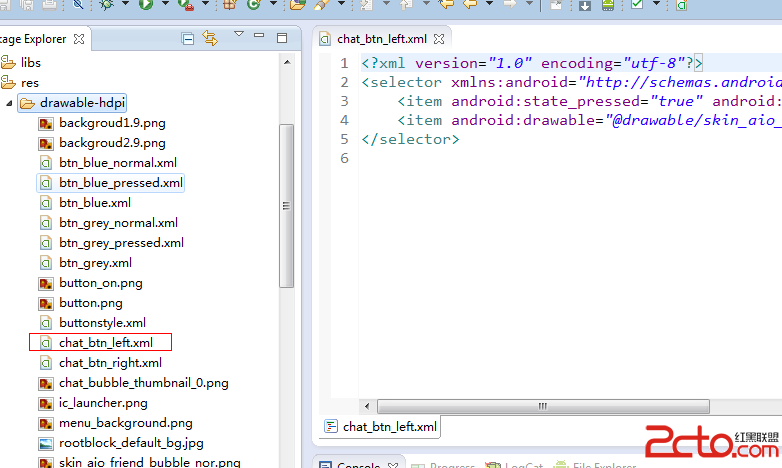Select the res folder

pos(30,82)
